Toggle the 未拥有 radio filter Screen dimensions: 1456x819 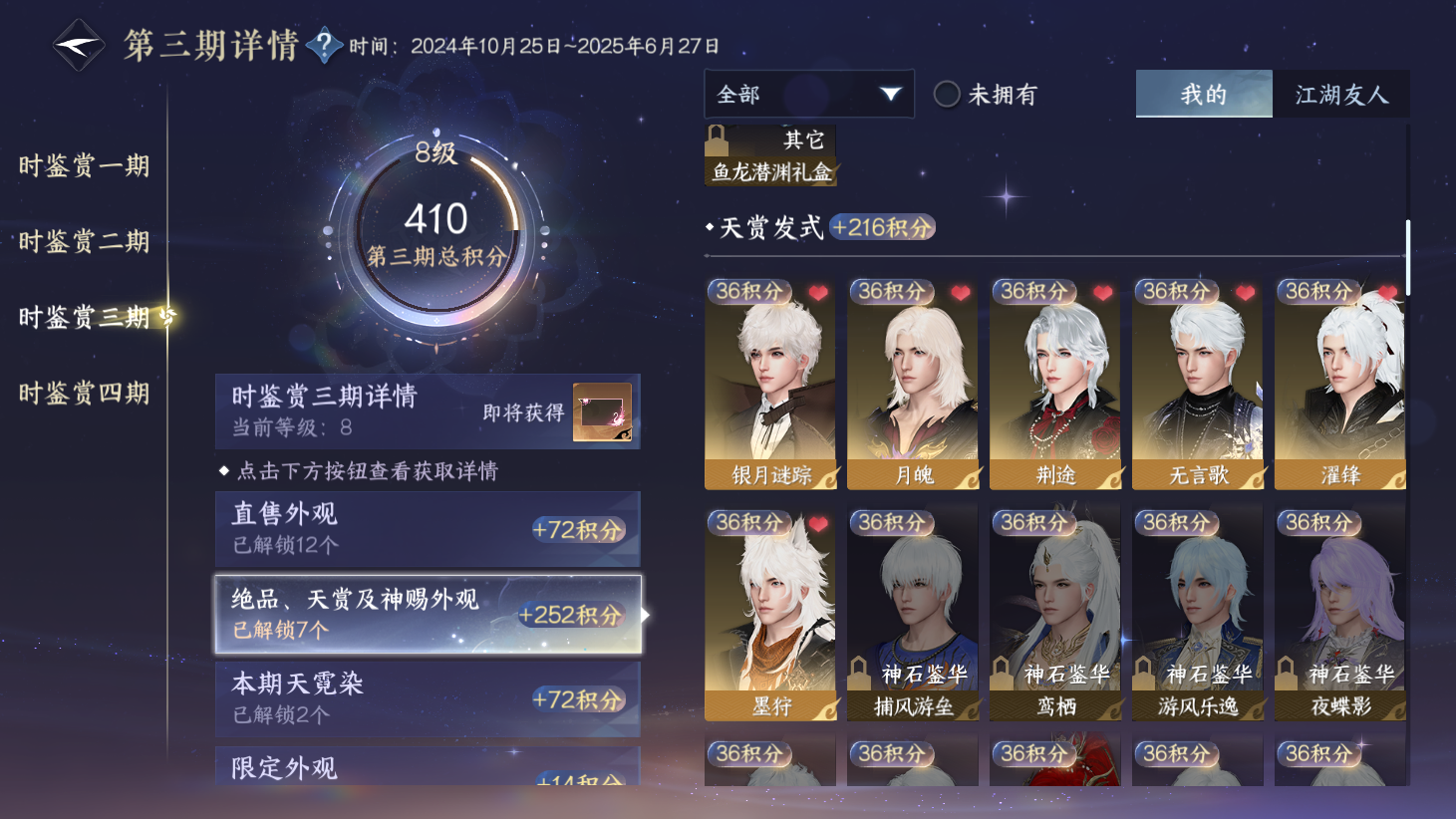click(947, 95)
